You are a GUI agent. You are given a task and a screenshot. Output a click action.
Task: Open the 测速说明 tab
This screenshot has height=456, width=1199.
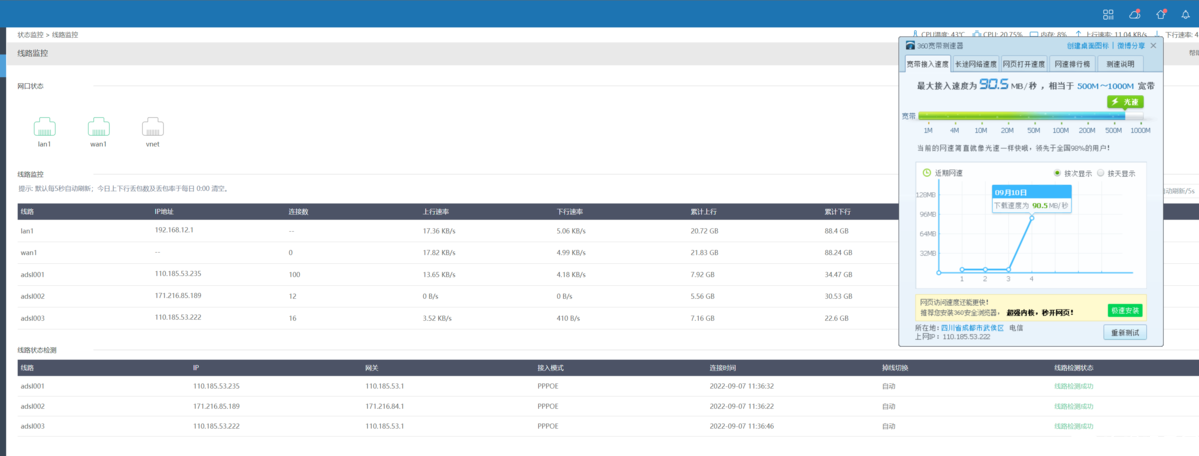pos(1120,64)
